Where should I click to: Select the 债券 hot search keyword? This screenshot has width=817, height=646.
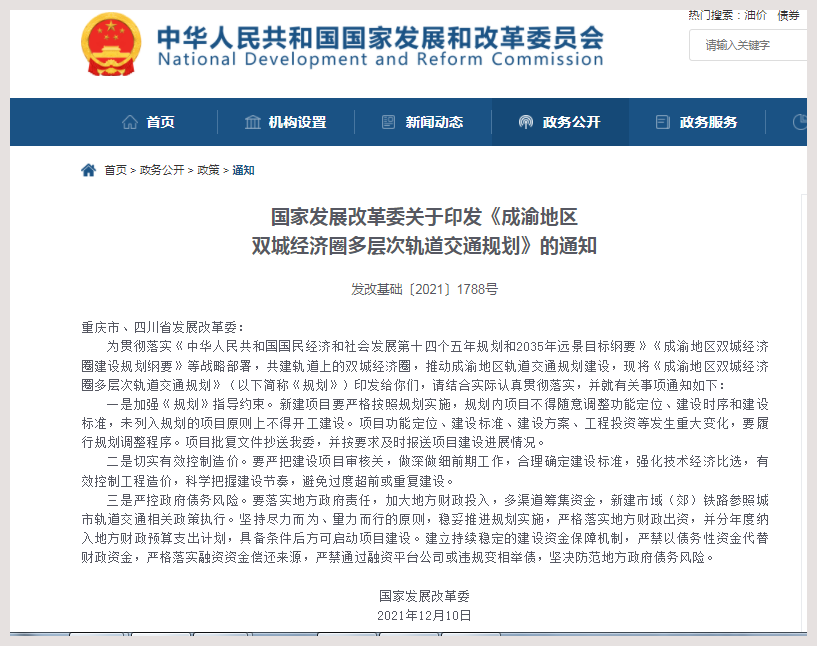pos(788,15)
